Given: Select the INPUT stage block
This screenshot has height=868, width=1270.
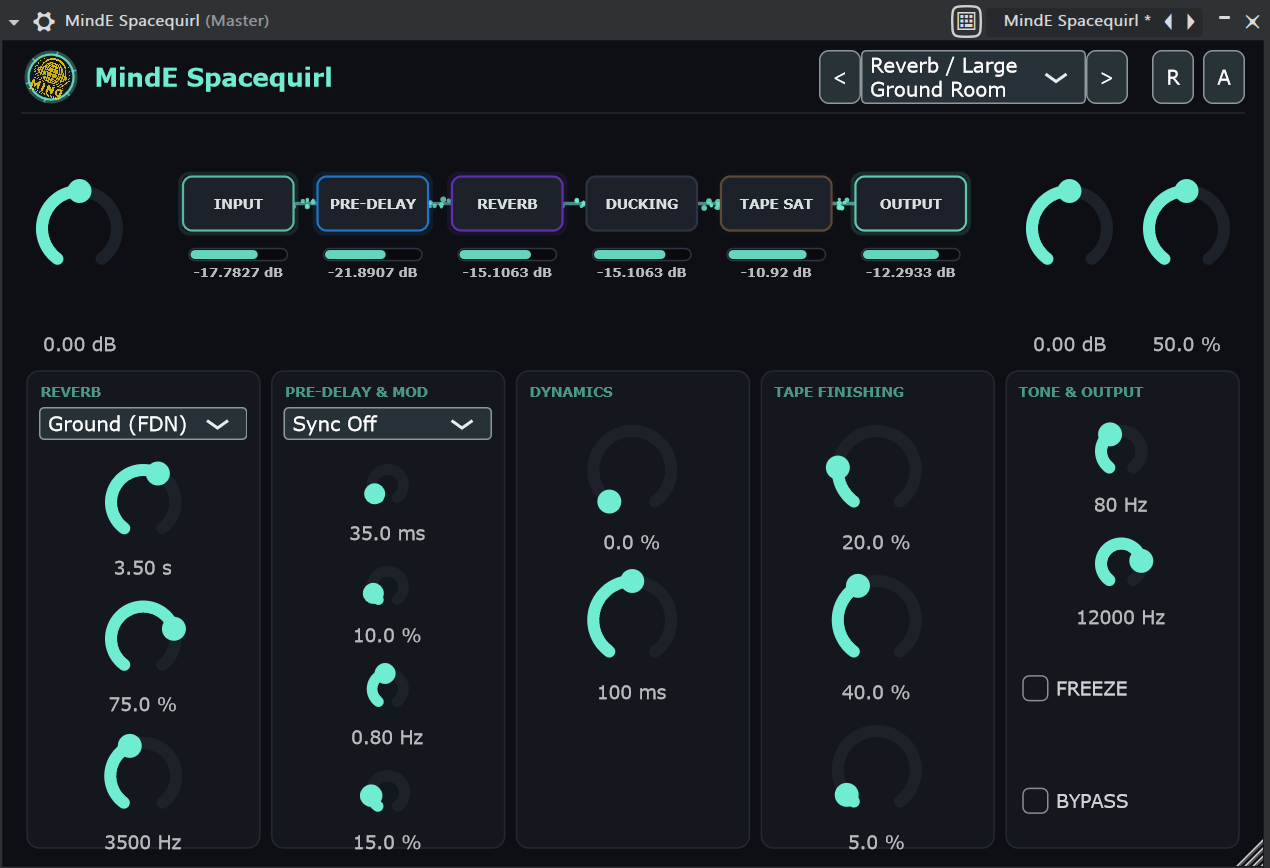Looking at the screenshot, I should pos(238,204).
